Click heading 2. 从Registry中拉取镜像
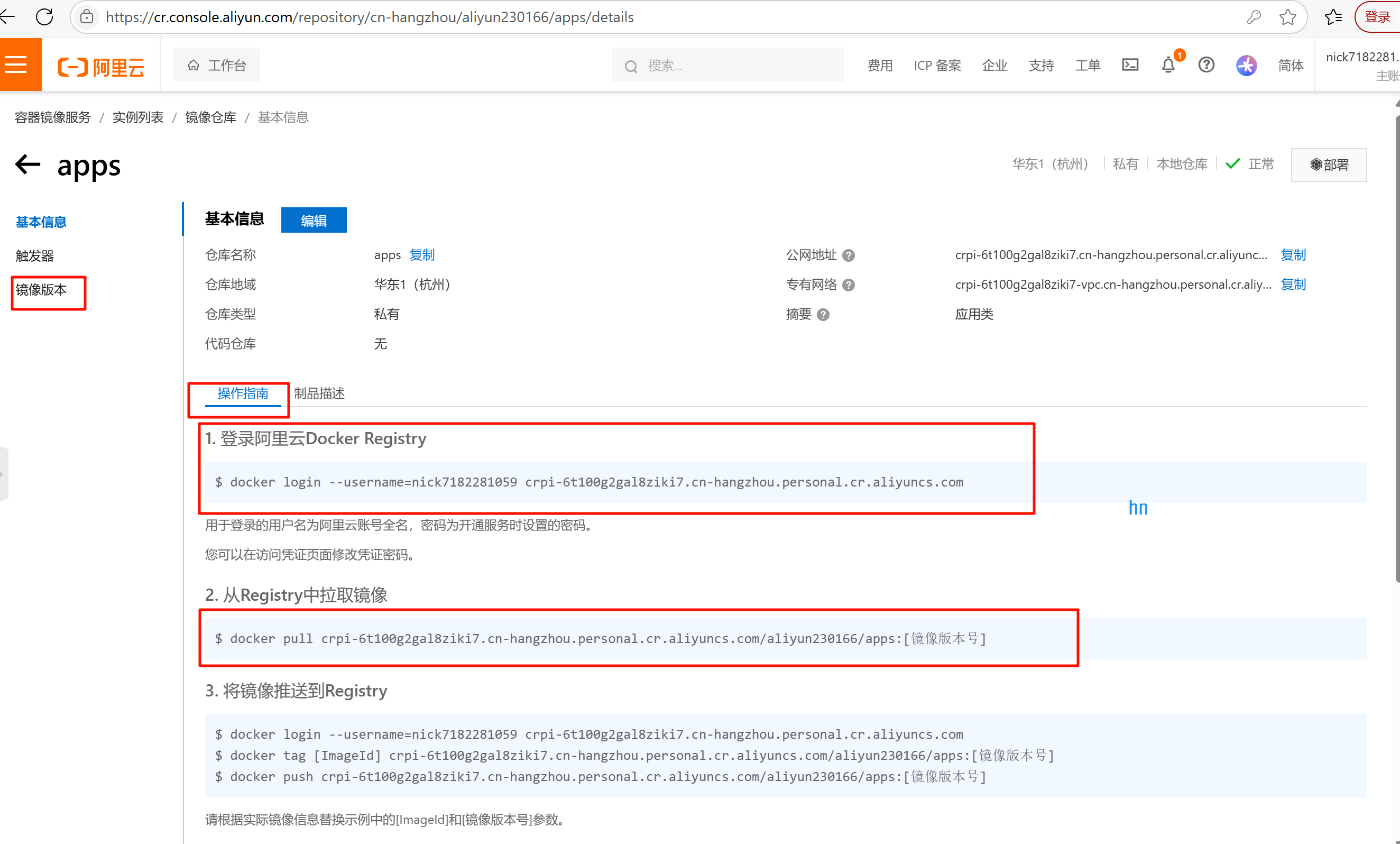The width and height of the screenshot is (1400, 844). (296, 595)
